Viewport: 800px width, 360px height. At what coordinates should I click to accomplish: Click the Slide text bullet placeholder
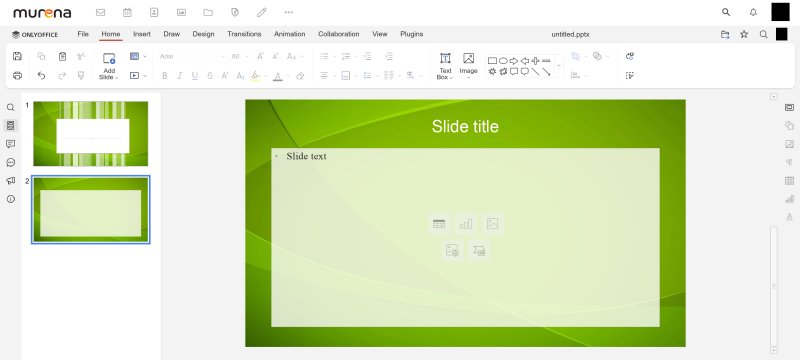tap(306, 156)
